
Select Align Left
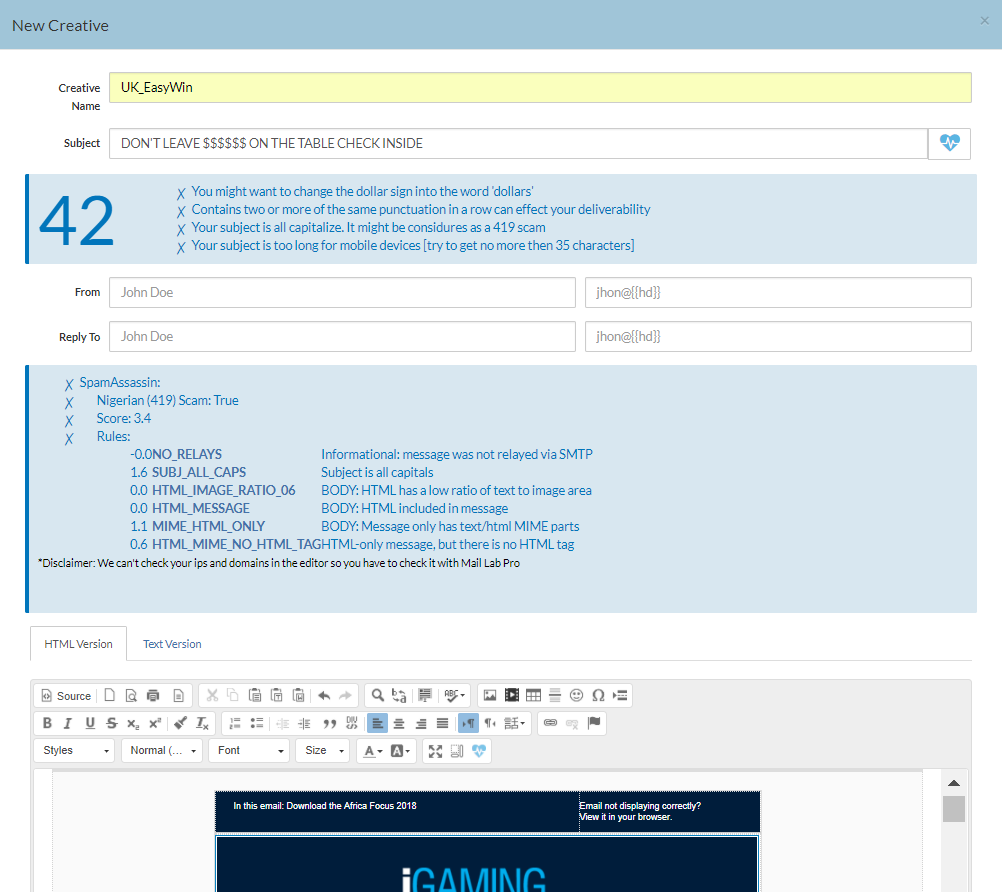tap(378, 723)
